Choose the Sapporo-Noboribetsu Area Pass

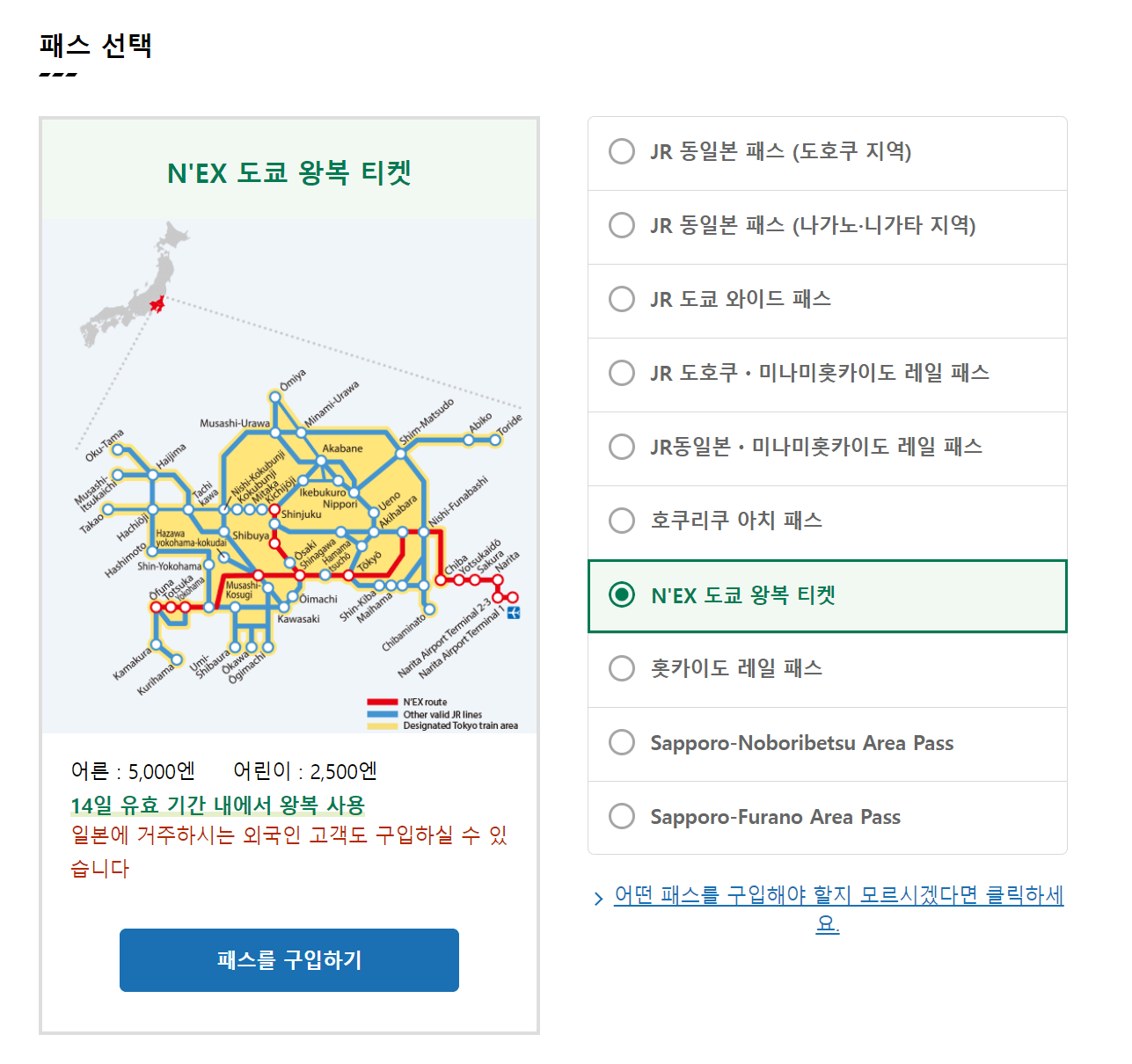(622, 742)
